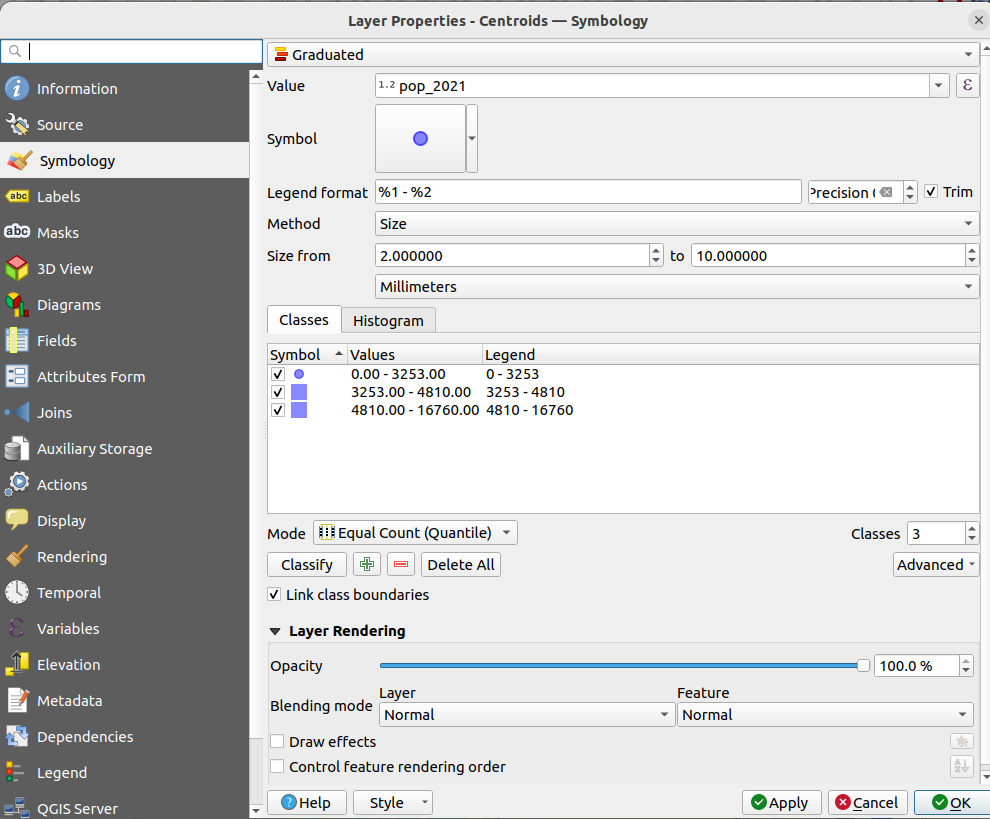Open the QGIS Server icon
This screenshot has width=990, height=819.
[x=17, y=808]
